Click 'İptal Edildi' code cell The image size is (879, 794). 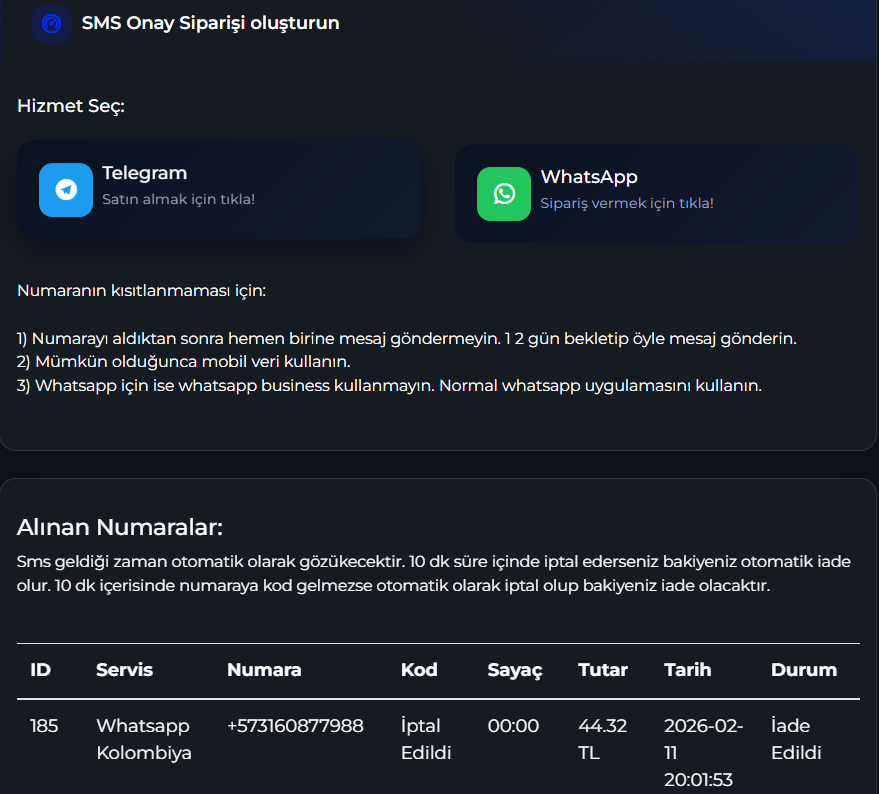[x=426, y=739]
